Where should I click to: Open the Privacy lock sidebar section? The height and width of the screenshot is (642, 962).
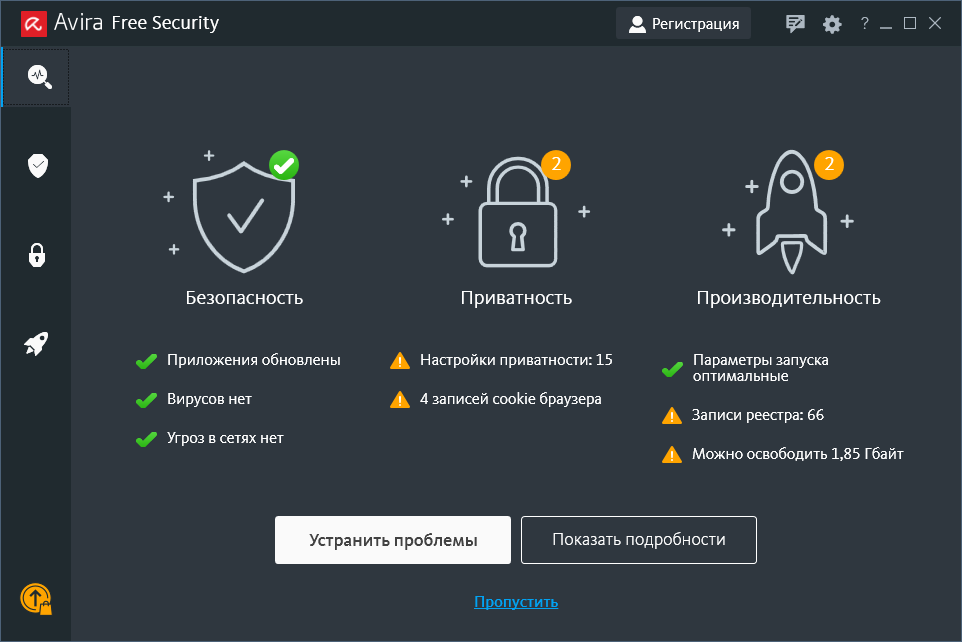pyautogui.click(x=38, y=254)
